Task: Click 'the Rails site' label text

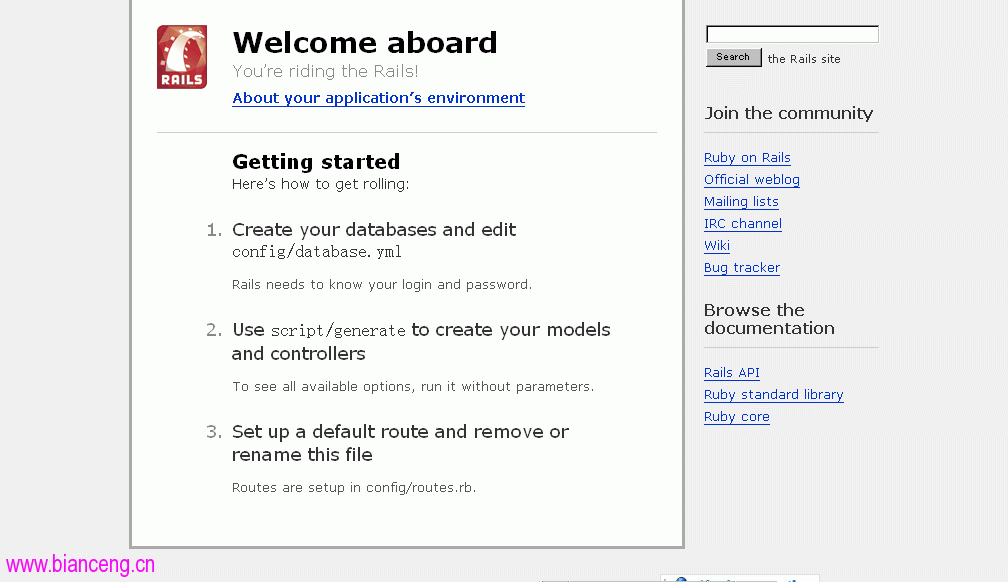Action: click(804, 59)
